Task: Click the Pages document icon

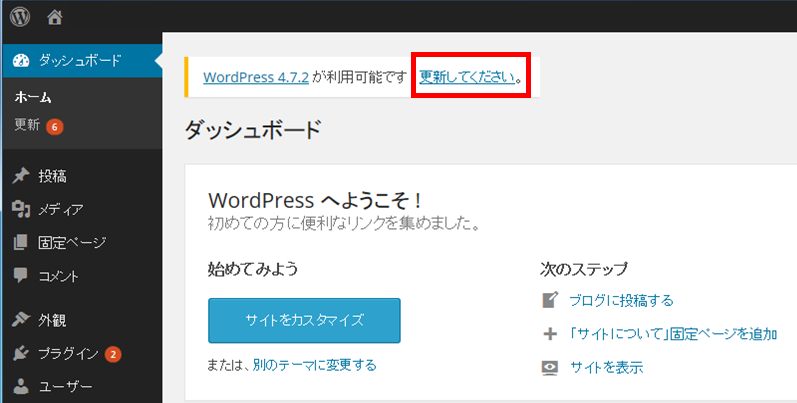Action: click(20, 242)
